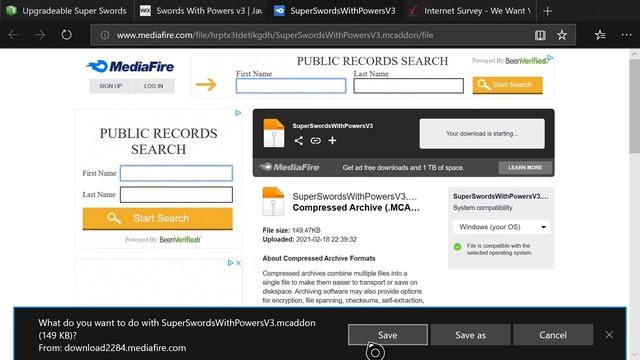Click 'File size: 149.47KB' text

tap(291, 230)
